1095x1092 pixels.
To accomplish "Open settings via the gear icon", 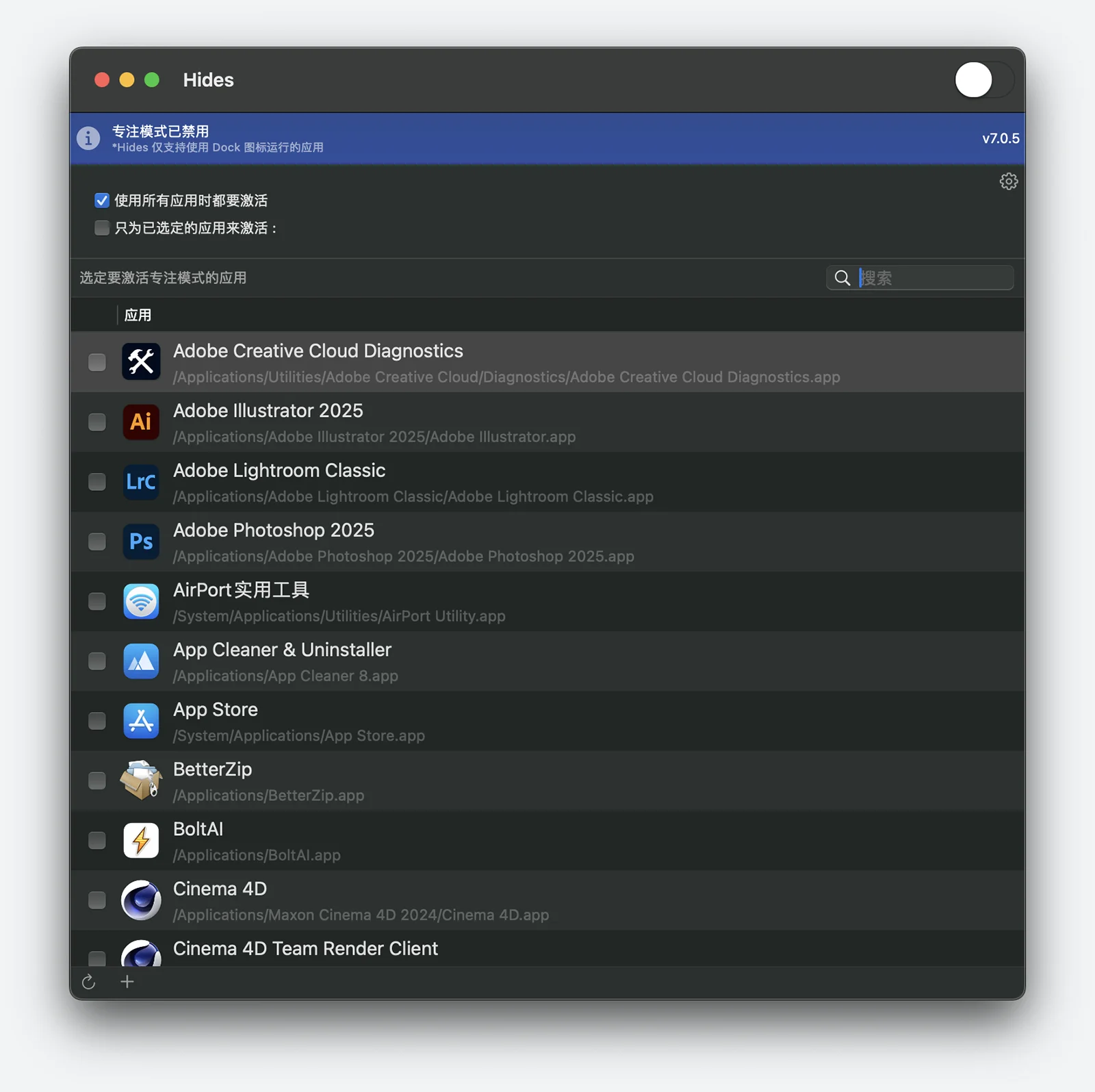I will pos(1008,181).
